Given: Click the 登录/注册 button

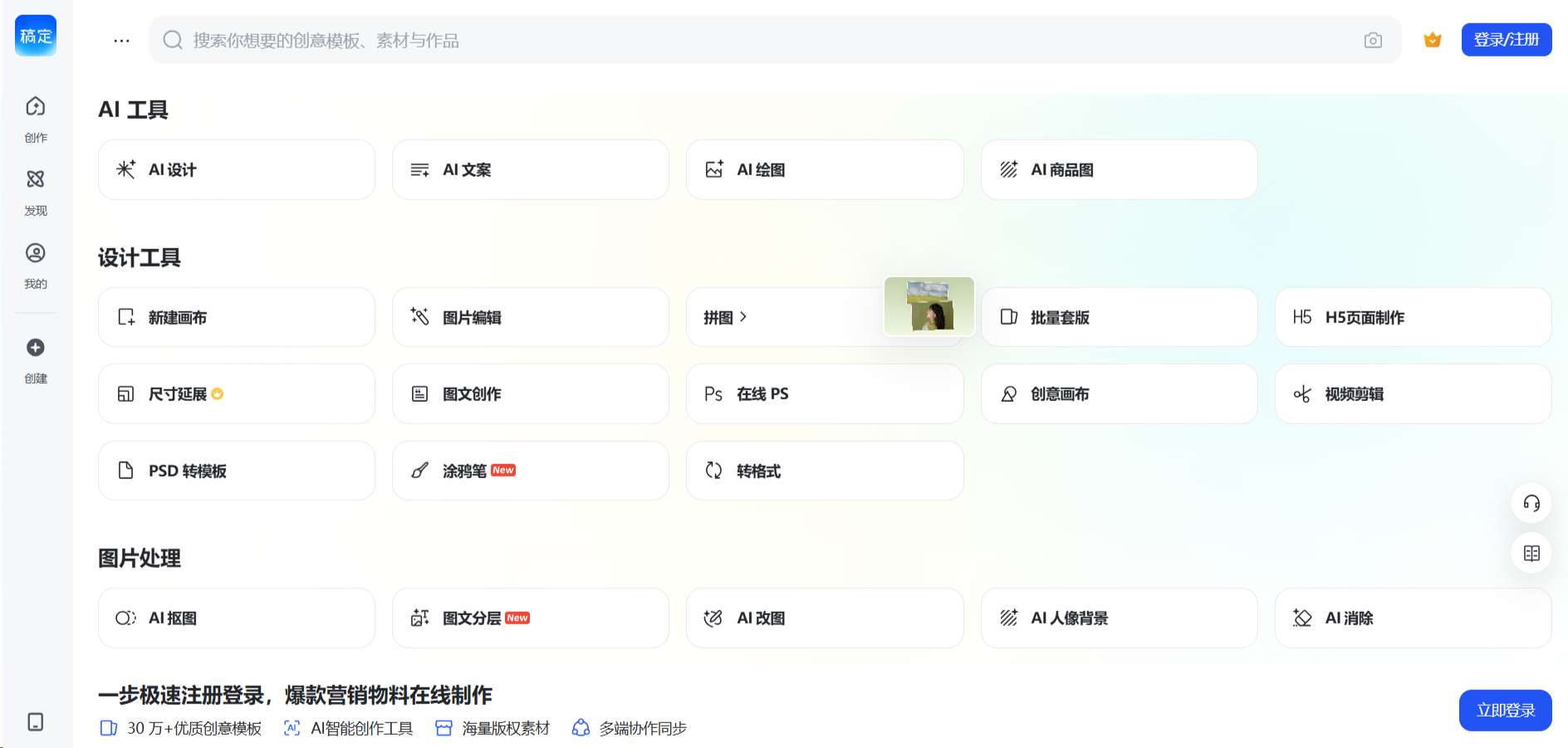Looking at the screenshot, I should click(1506, 40).
